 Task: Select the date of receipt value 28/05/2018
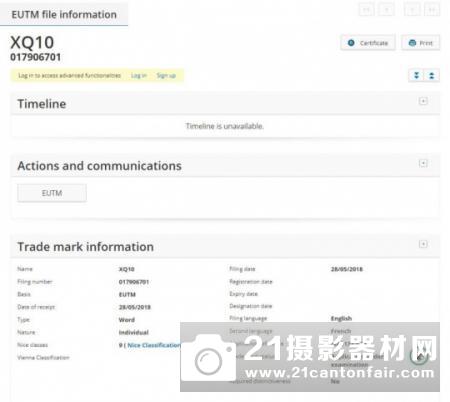135,307
